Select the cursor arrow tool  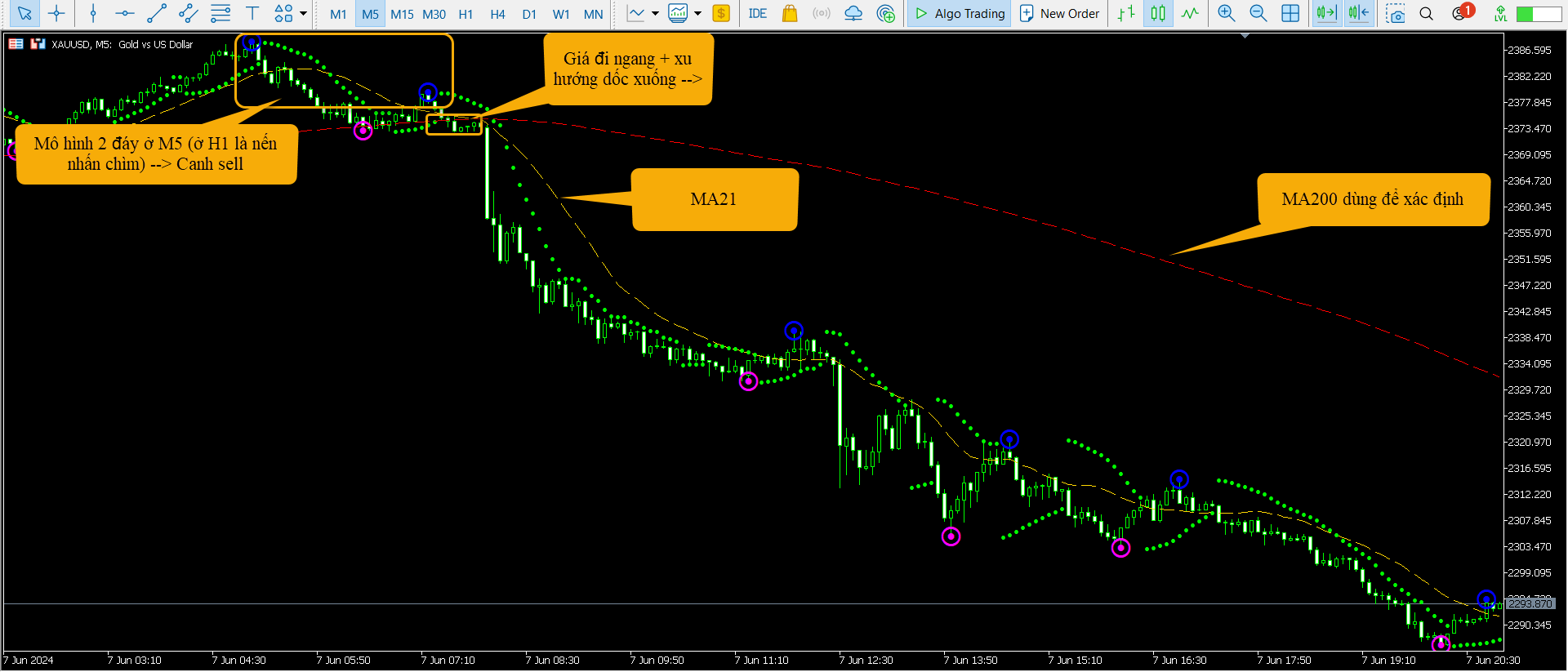pyautogui.click(x=24, y=13)
